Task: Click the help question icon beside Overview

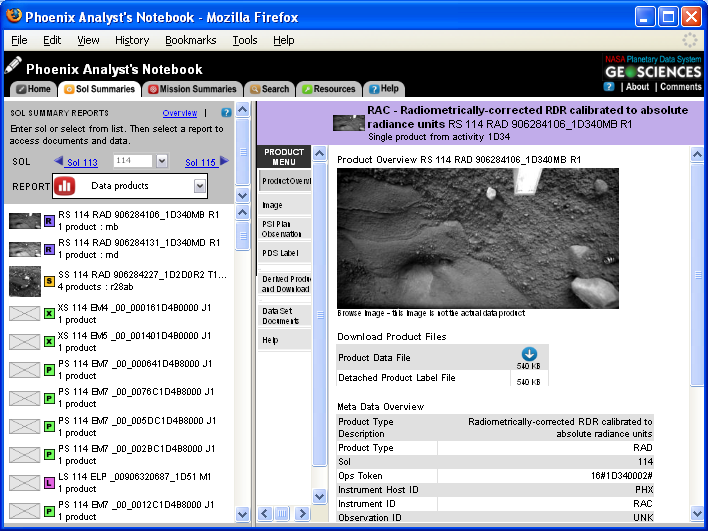Action: [x=226, y=113]
